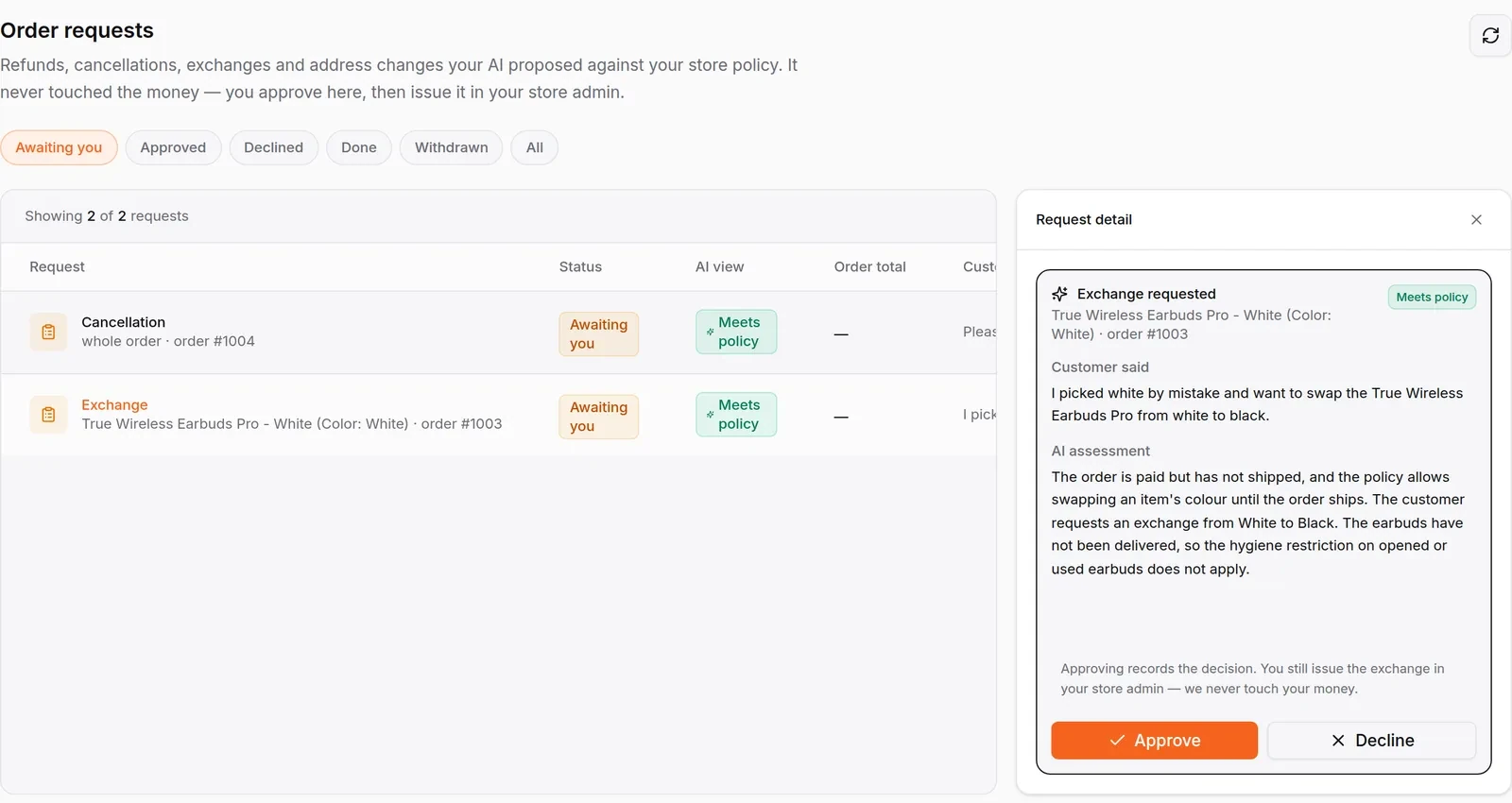Click the Order total column header
The height and width of the screenshot is (803, 1512).
869,267
